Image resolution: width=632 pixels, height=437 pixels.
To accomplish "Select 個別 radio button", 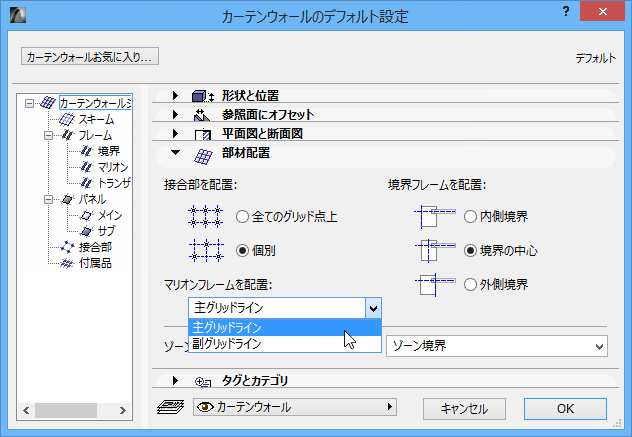I will pos(242,251).
